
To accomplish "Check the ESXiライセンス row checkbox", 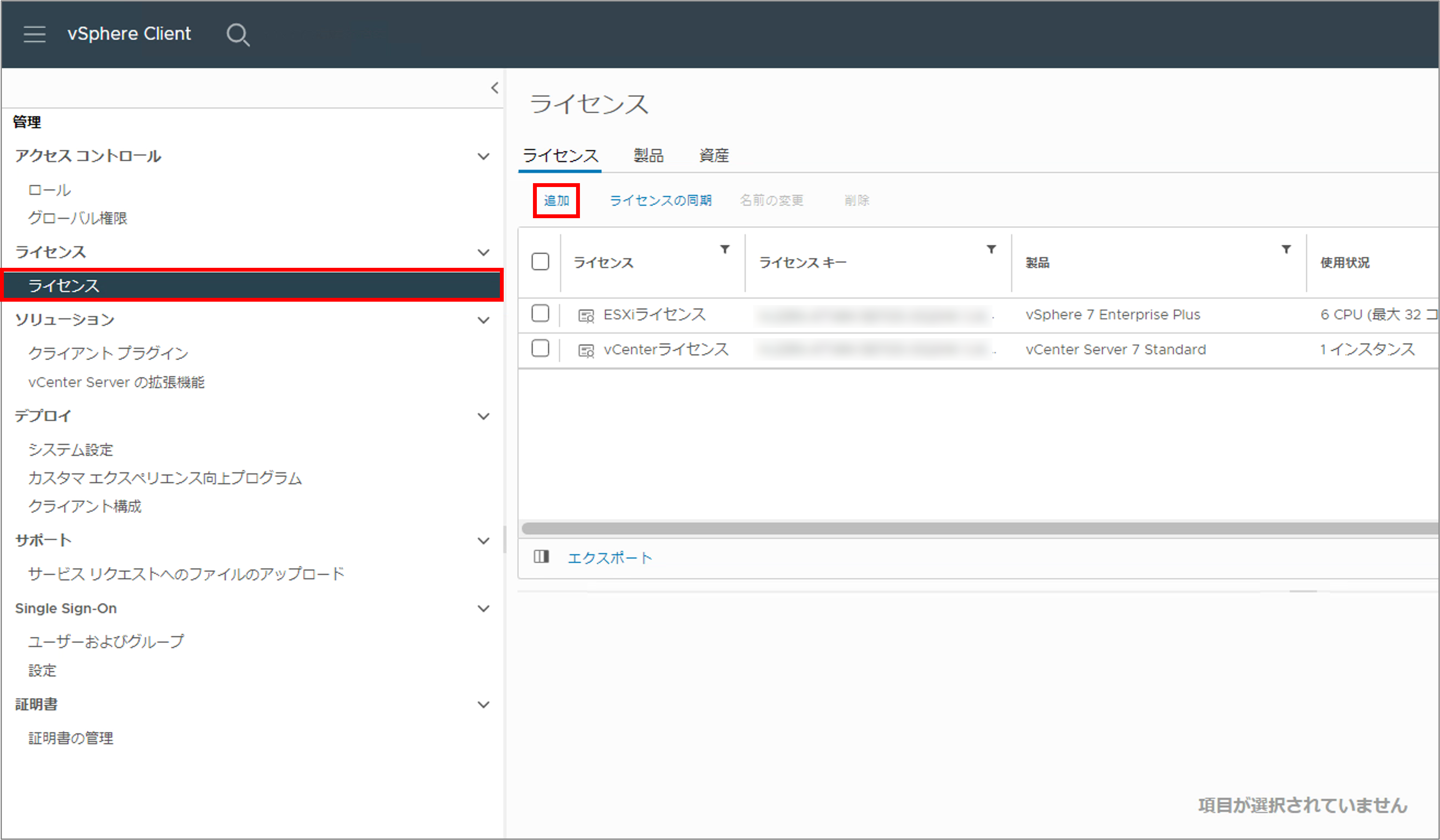I will (x=540, y=313).
